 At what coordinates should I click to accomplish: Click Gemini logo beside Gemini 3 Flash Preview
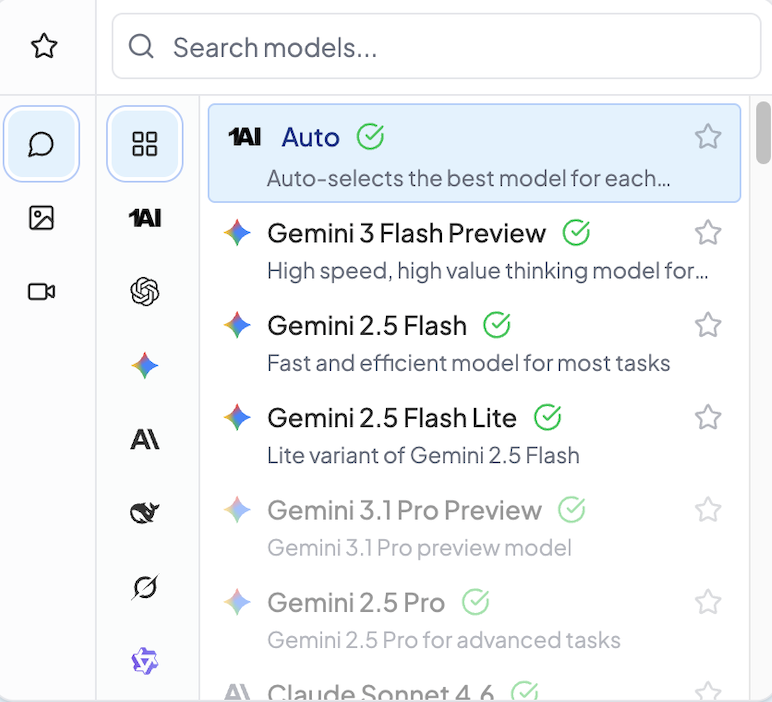[237, 232]
